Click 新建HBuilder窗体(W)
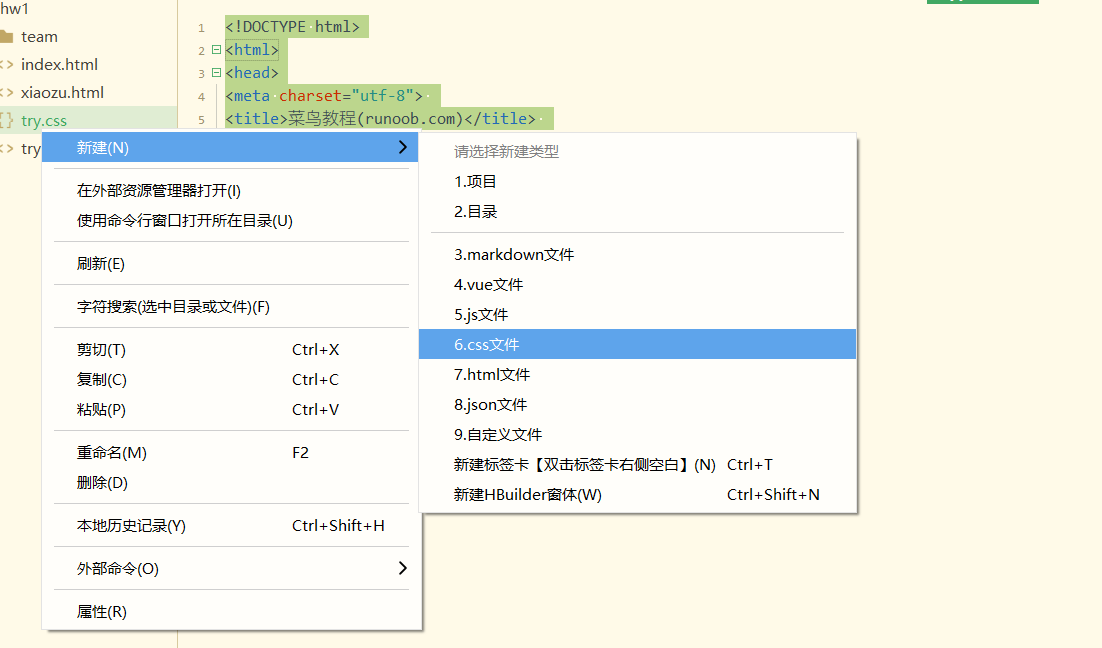The height and width of the screenshot is (648, 1102). [528, 495]
